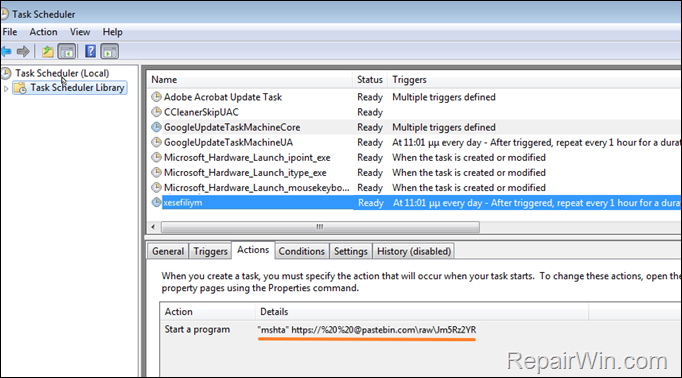Screen dimensions: 682x378
Task: Click the Adobe Acrobat Update Task clock icon
Action: click(156, 97)
